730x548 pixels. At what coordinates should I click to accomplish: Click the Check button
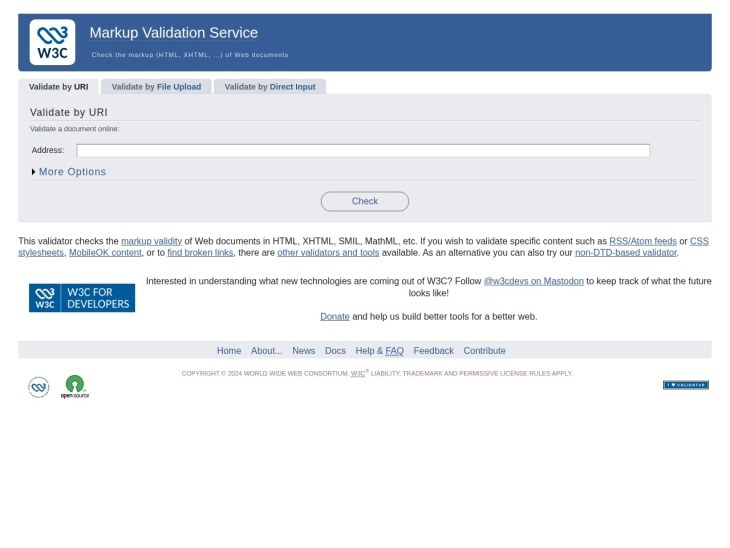[x=365, y=201]
